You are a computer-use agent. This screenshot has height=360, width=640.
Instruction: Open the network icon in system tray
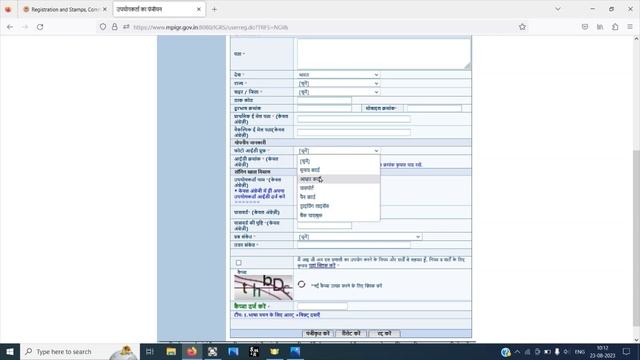(527, 351)
